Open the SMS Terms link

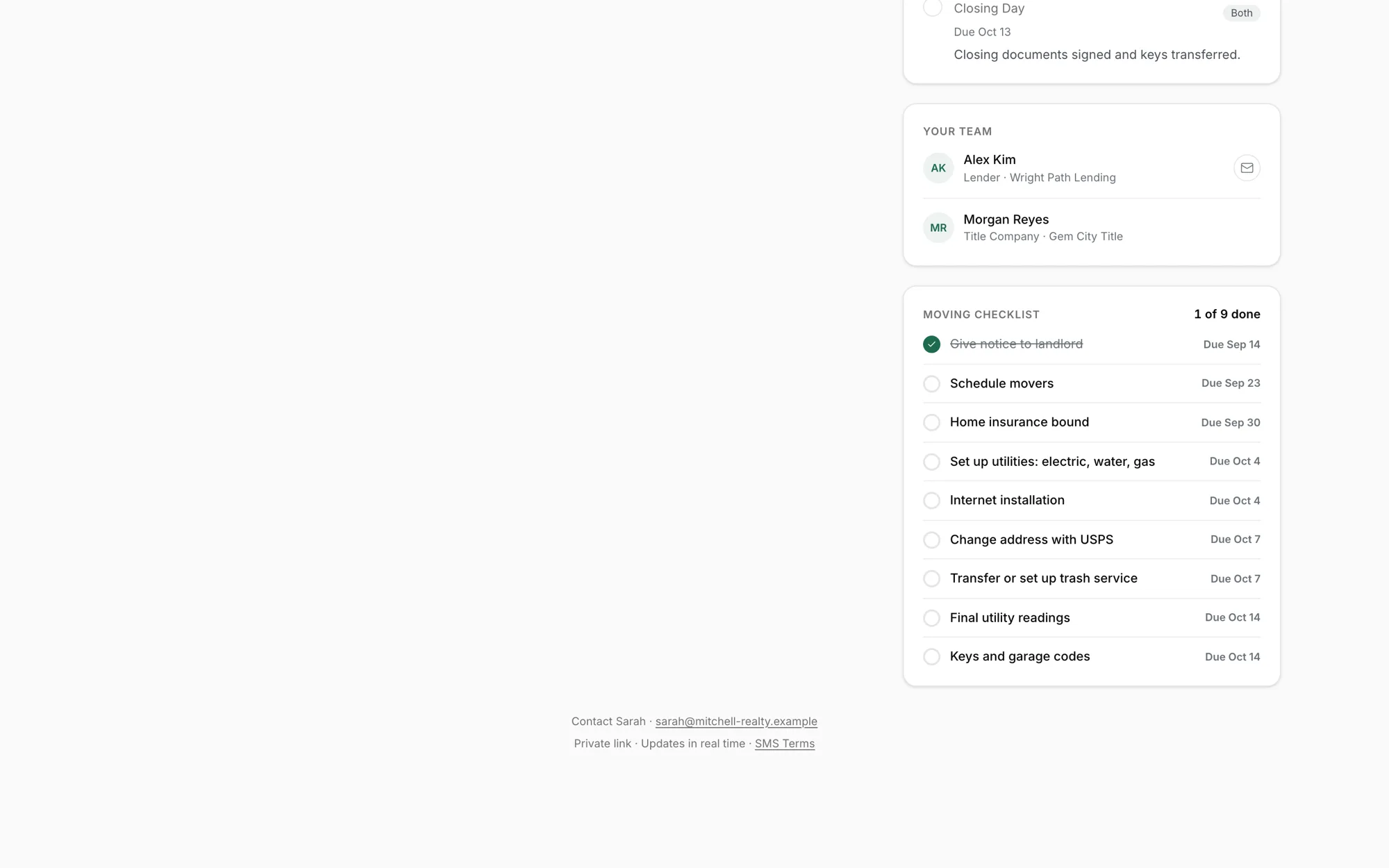point(785,744)
